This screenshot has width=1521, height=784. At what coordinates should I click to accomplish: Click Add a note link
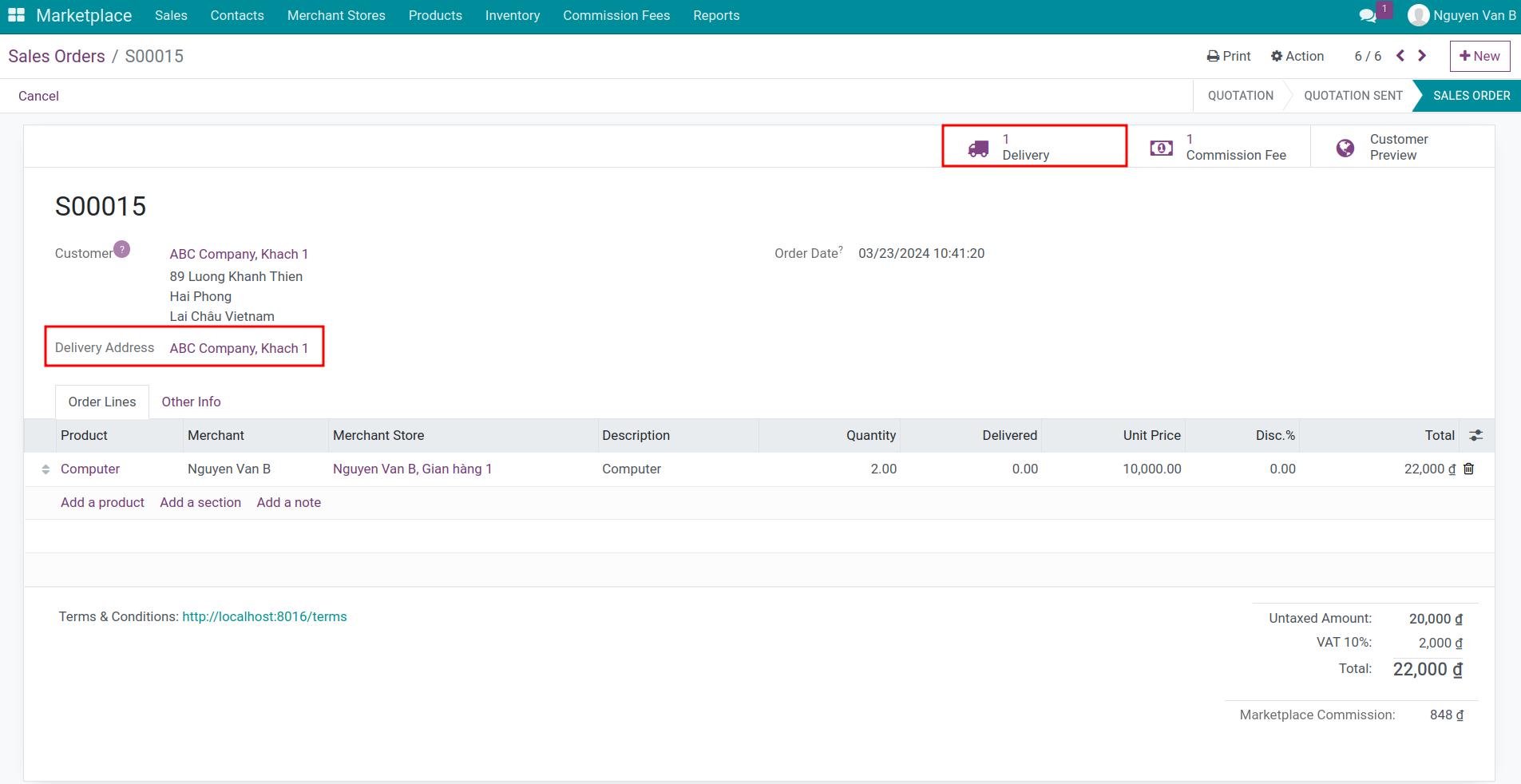pos(288,502)
